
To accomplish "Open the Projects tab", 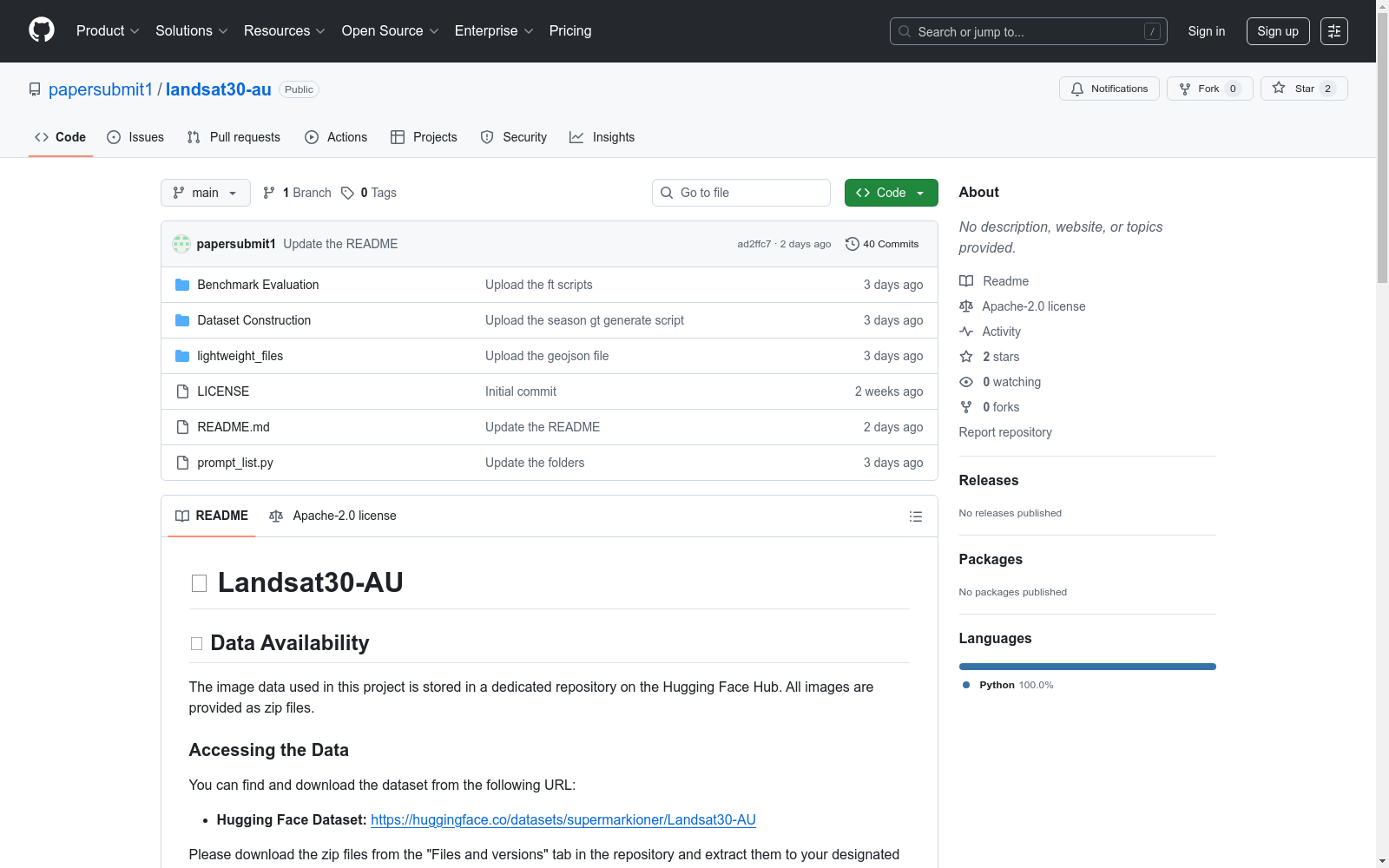I will tap(424, 137).
